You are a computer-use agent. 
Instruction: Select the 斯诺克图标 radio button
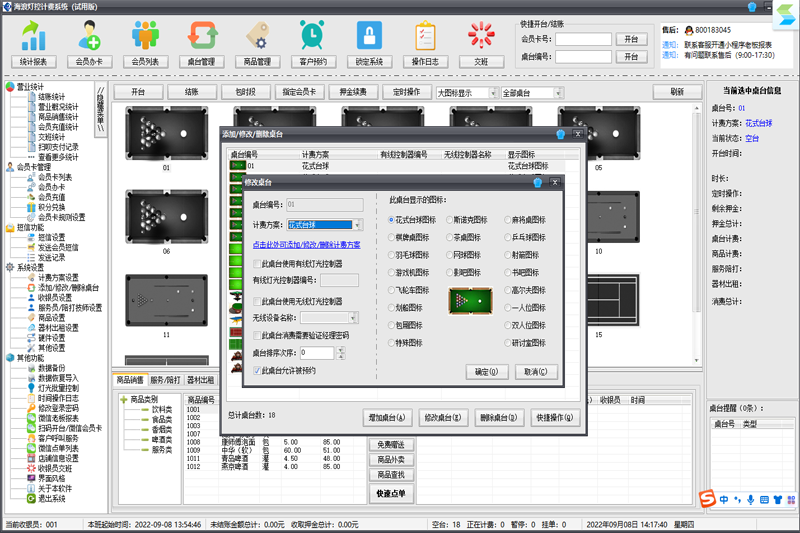(450, 220)
